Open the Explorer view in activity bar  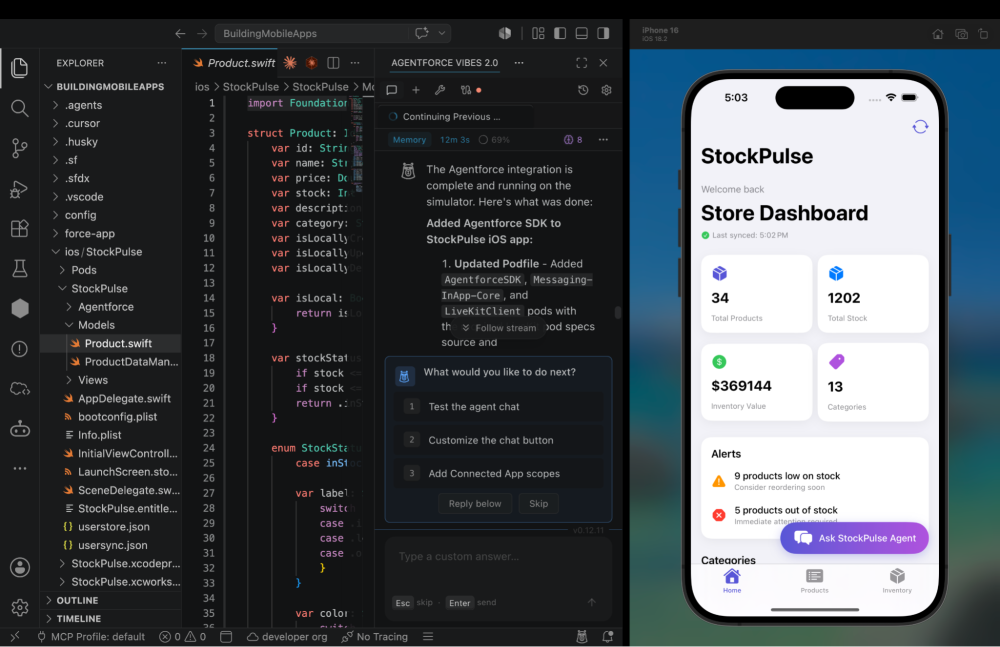click(x=20, y=68)
